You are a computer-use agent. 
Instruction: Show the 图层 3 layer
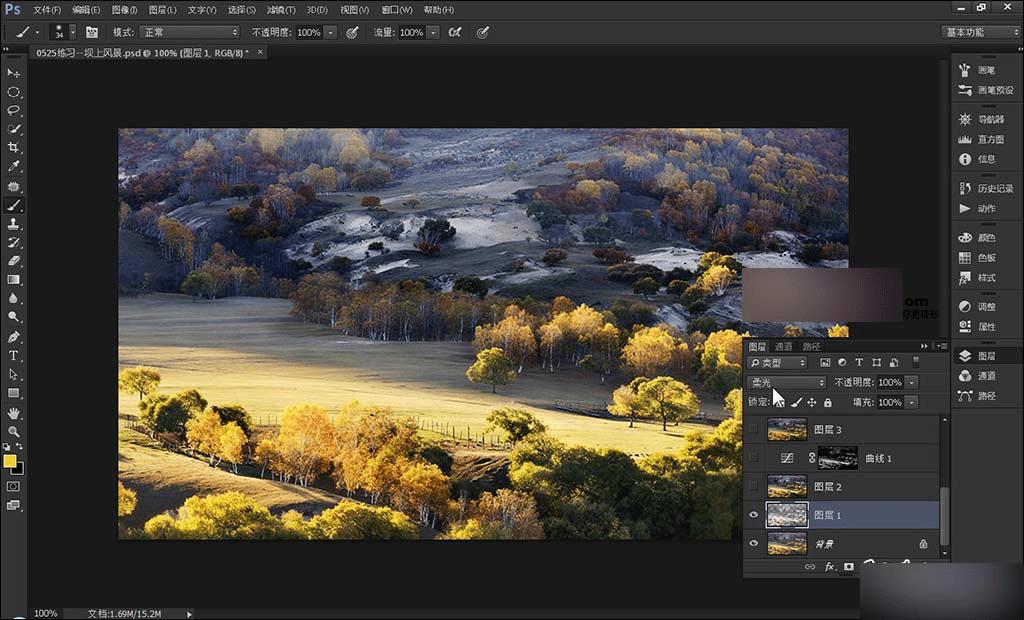coord(754,429)
